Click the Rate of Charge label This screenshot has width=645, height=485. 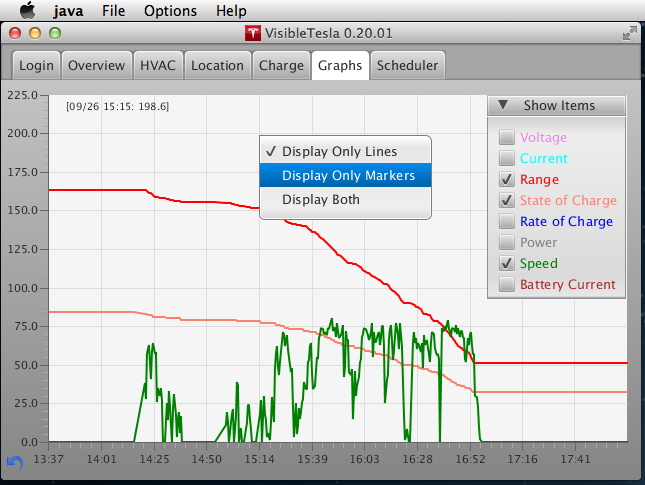(x=566, y=221)
